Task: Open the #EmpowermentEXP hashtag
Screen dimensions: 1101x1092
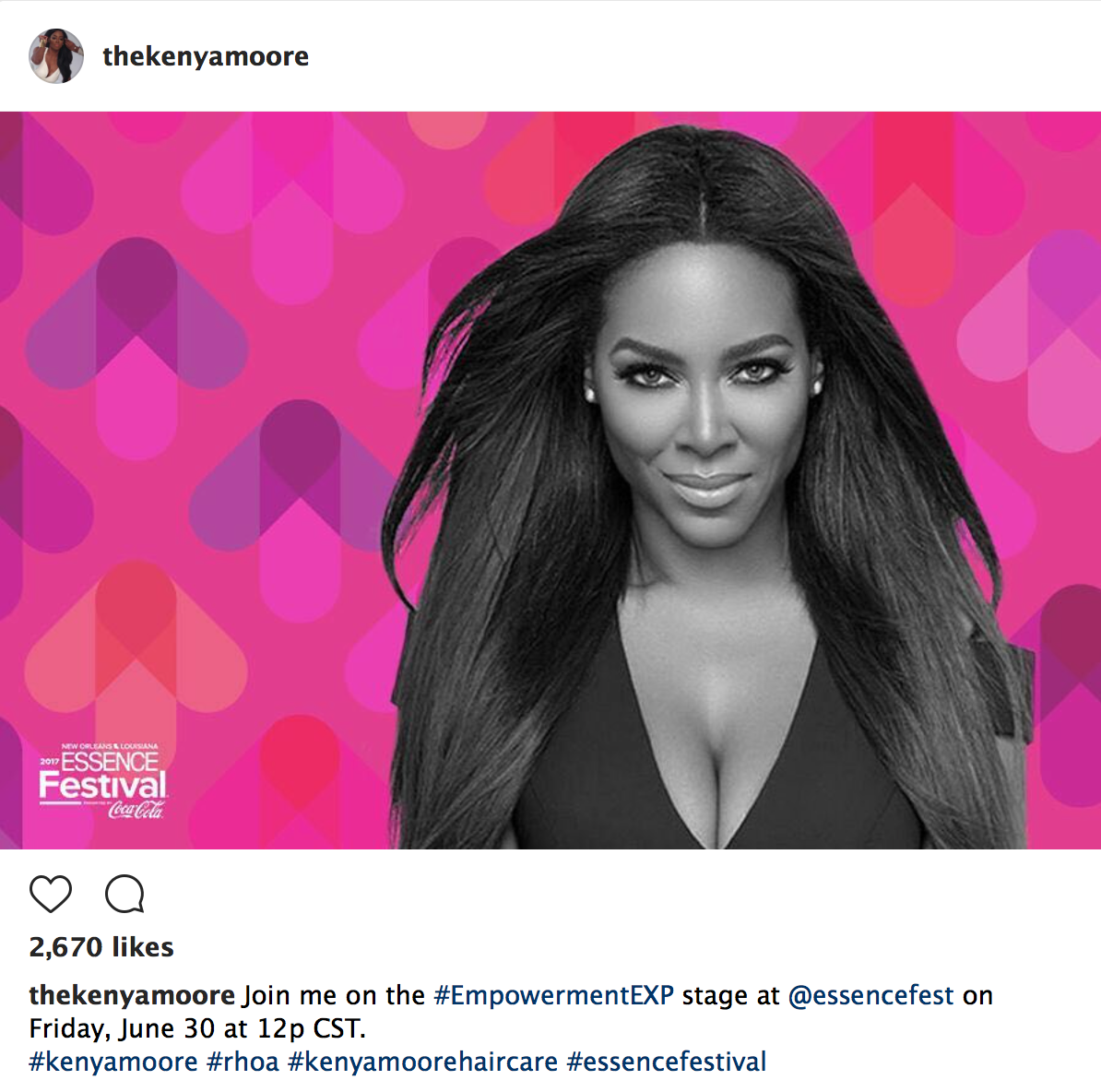Action: [554, 995]
